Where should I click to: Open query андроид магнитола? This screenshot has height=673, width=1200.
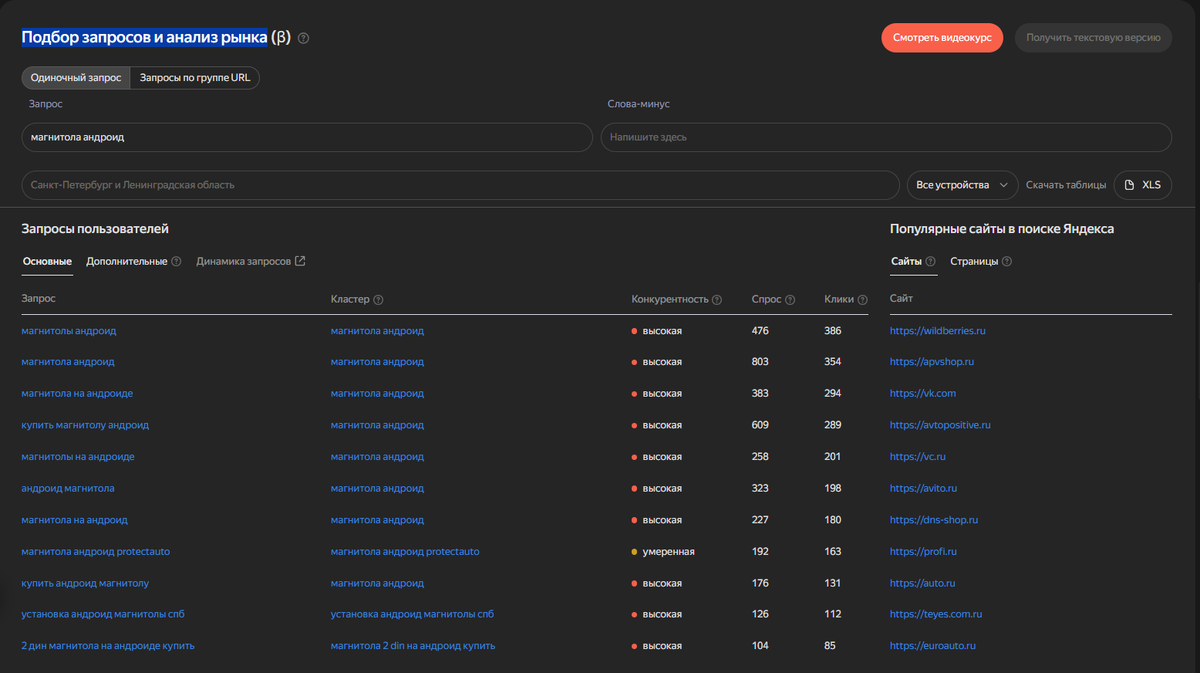[68, 488]
